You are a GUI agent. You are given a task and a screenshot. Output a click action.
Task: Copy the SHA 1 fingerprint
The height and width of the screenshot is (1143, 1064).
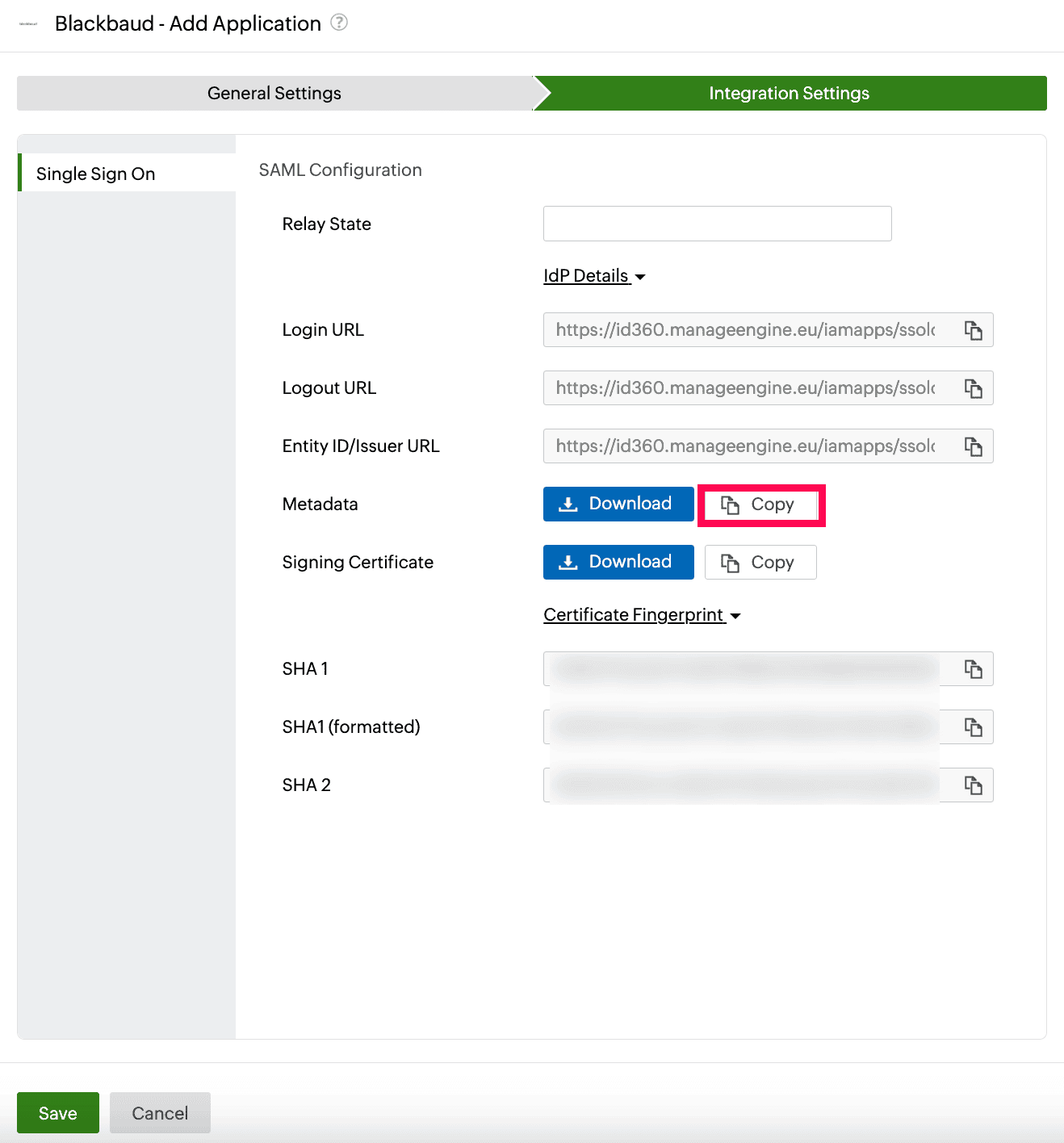(x=974, y=669)
